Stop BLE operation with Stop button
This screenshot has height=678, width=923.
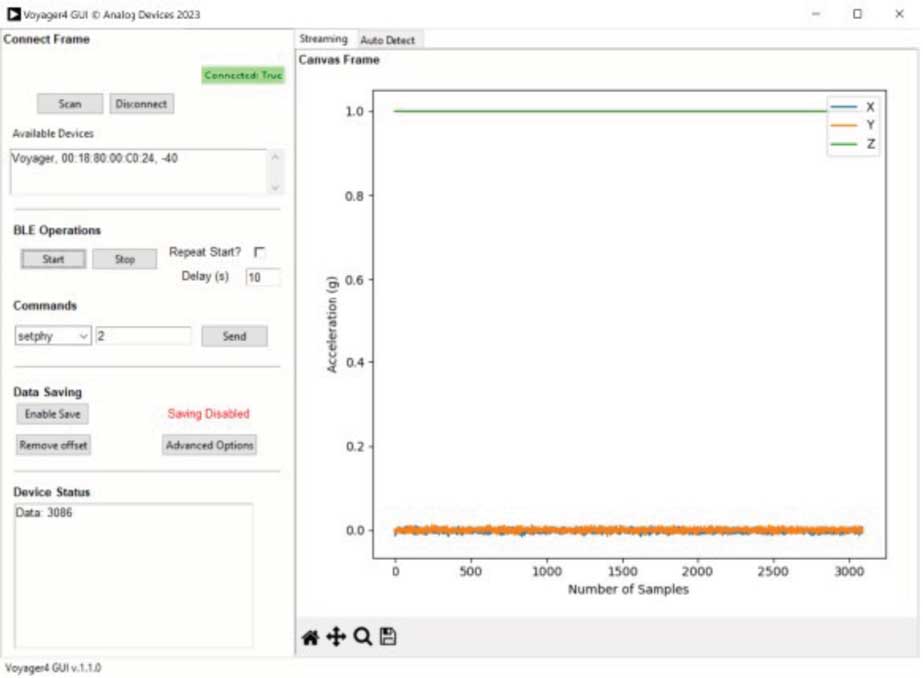coord(124,259)
